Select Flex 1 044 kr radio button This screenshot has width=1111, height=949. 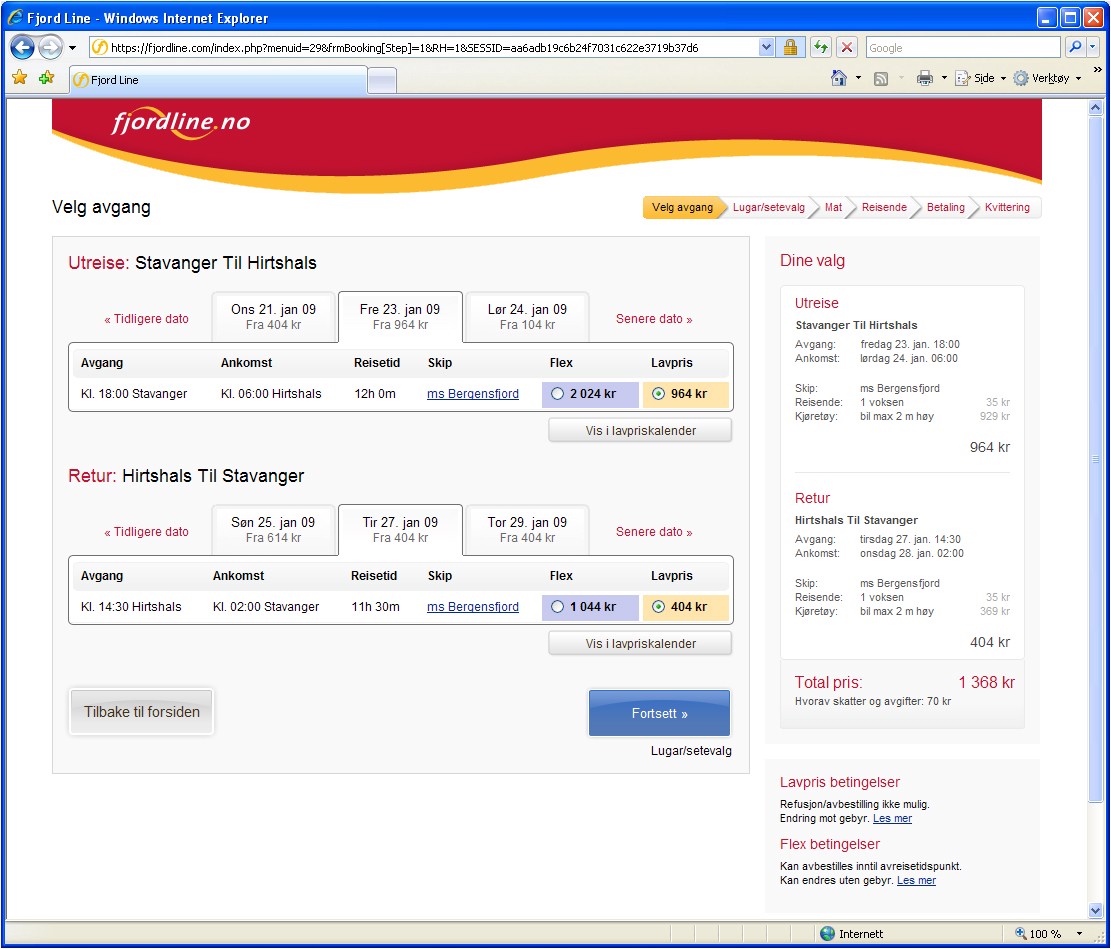(558, 607)
